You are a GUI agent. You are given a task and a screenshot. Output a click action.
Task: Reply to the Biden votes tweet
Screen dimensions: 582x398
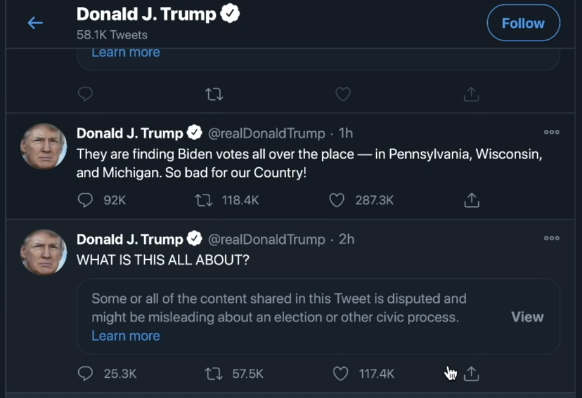coord(85,200)
